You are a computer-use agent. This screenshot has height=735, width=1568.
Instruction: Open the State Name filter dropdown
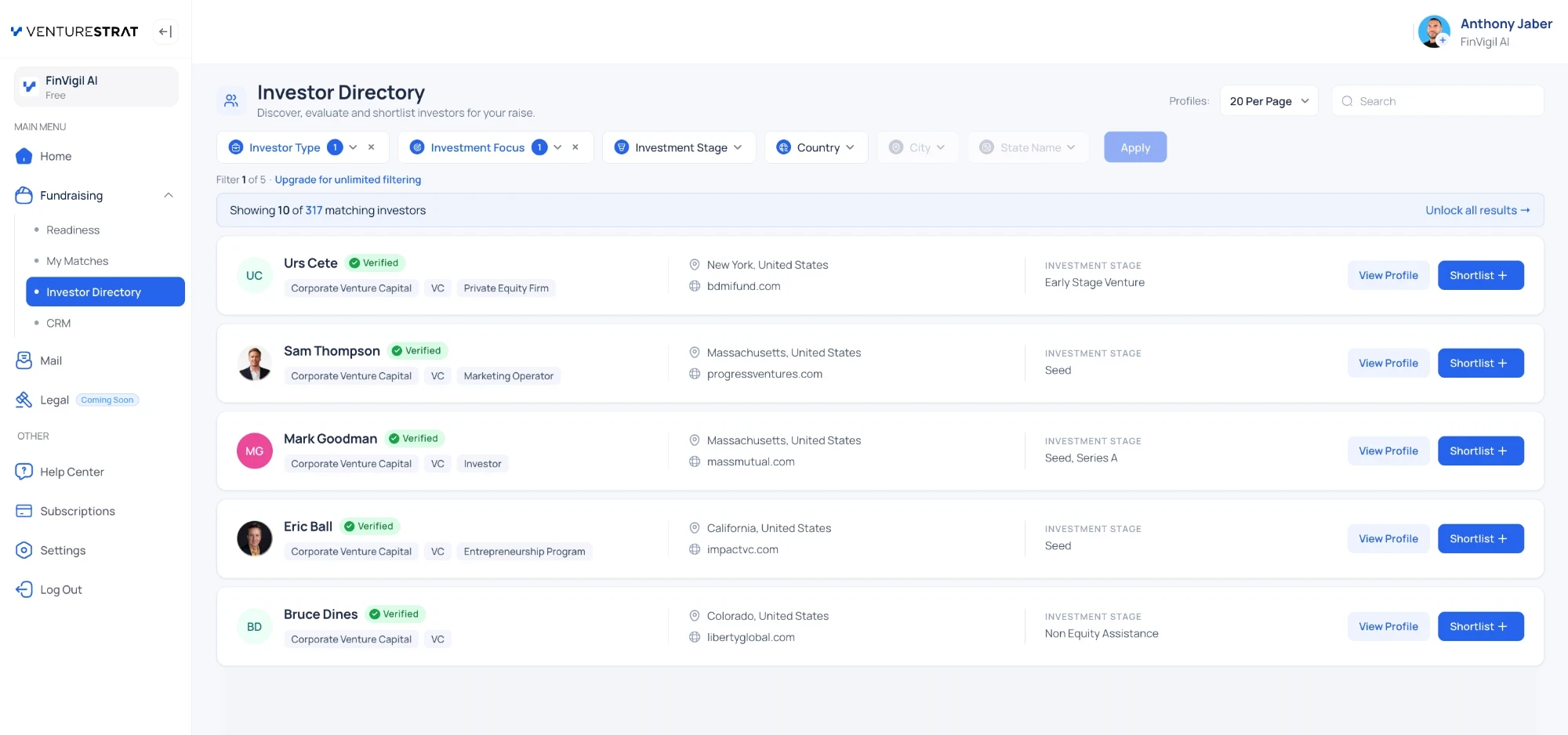pos(1029,147)
